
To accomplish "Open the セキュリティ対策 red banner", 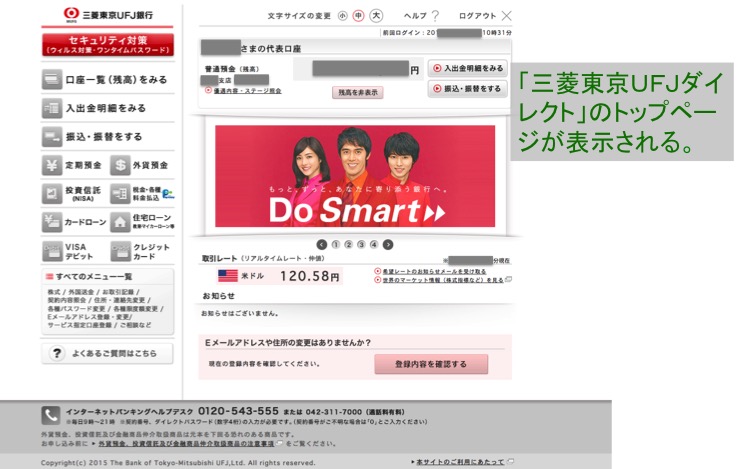I will (x=108, y=45).
